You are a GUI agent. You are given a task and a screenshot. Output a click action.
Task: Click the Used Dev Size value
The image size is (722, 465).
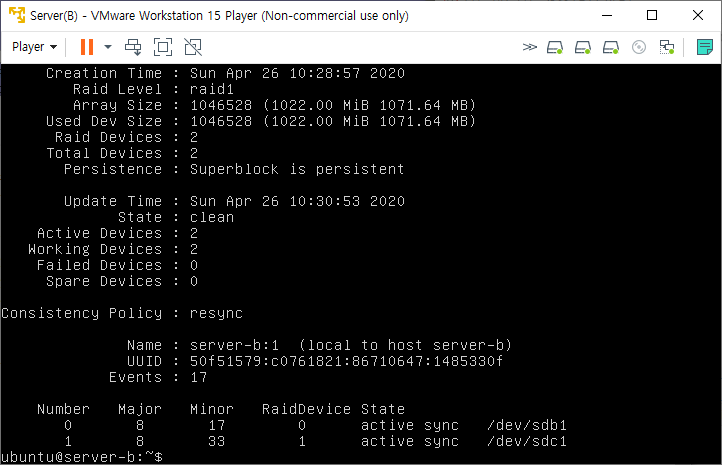coord(332,121)
